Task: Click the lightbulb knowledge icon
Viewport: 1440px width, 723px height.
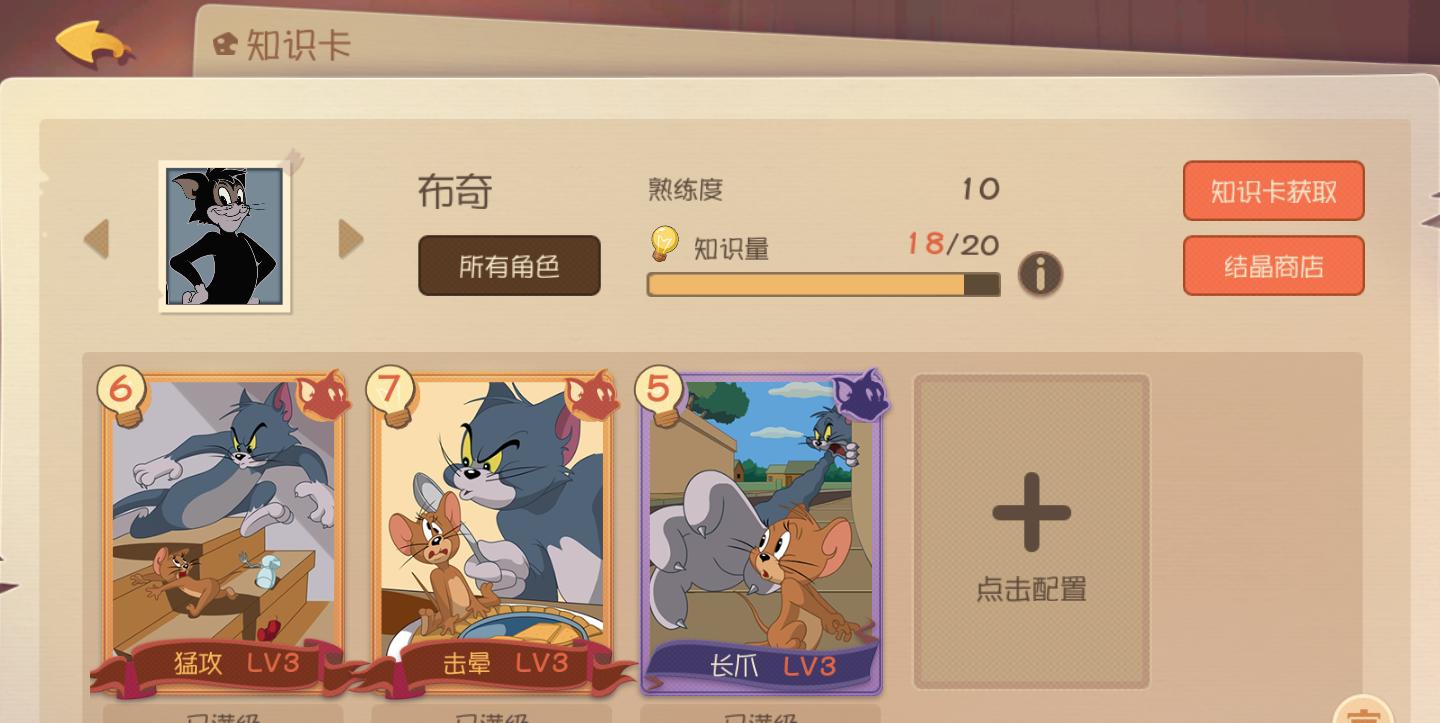Action: [x=664, y=244]
